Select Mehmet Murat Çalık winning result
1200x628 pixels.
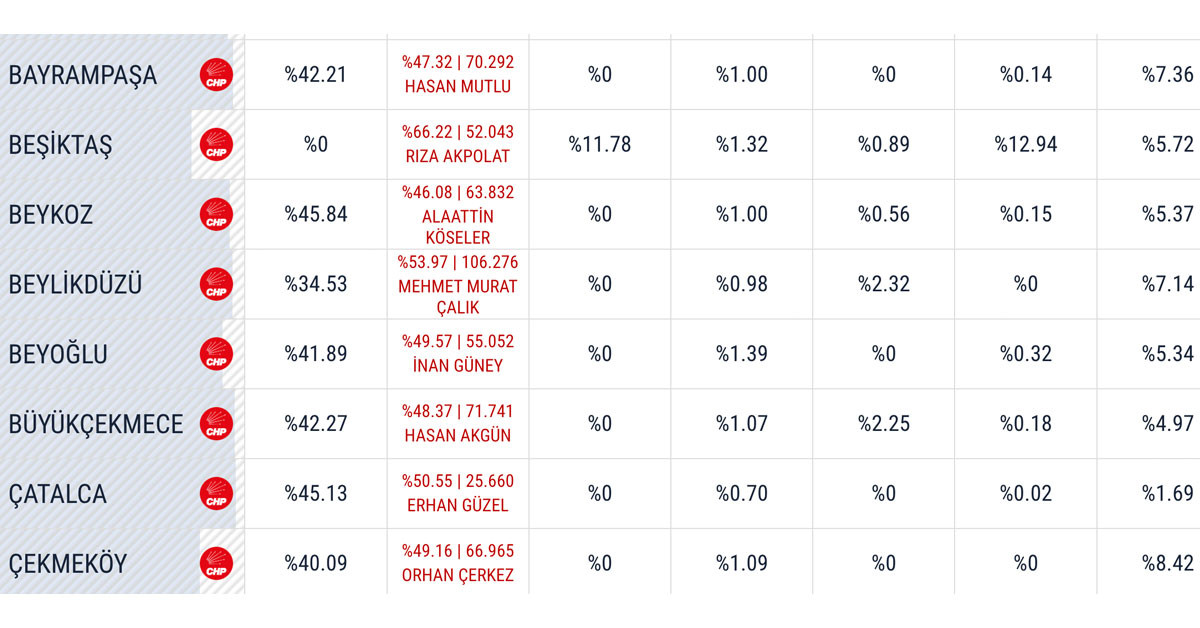[x=458, y=285]
